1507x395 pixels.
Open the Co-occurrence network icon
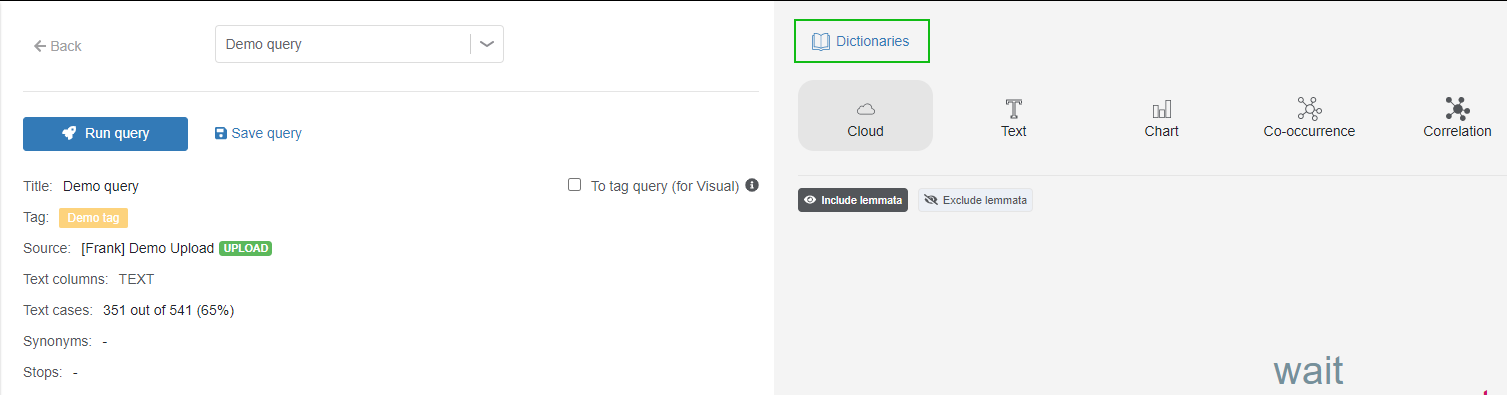[1309, 108]
